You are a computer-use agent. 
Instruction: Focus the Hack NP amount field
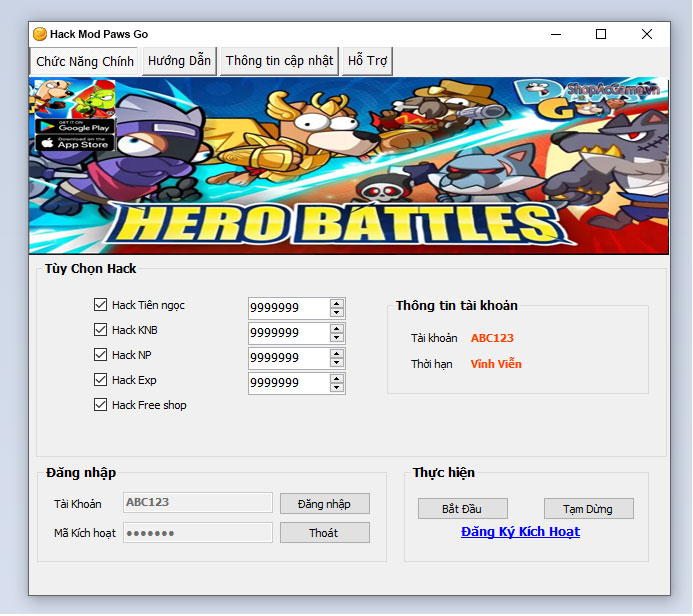pyautogui.click(x=289, y=358)
